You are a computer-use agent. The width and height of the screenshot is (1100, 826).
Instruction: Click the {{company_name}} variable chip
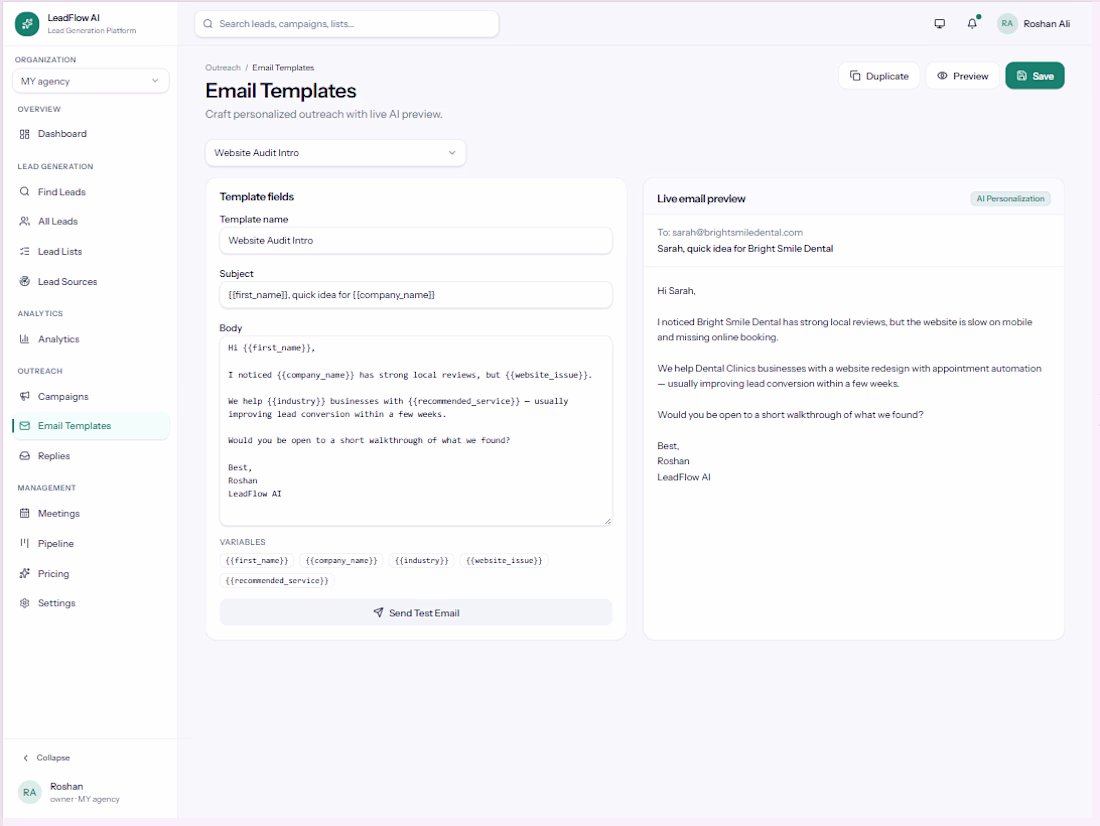(342, 561)
